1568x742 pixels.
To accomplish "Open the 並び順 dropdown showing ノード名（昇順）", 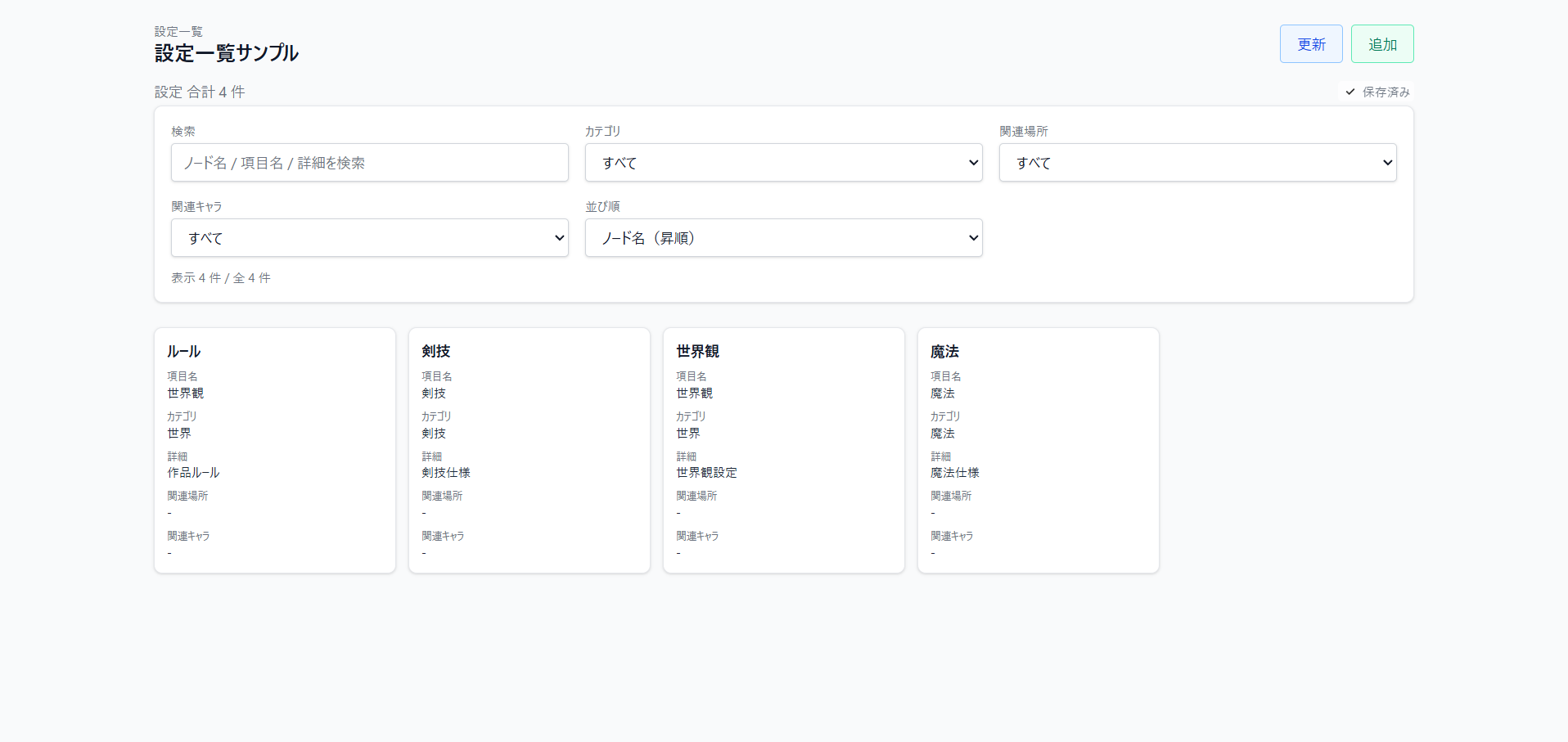I will point(784,238).
